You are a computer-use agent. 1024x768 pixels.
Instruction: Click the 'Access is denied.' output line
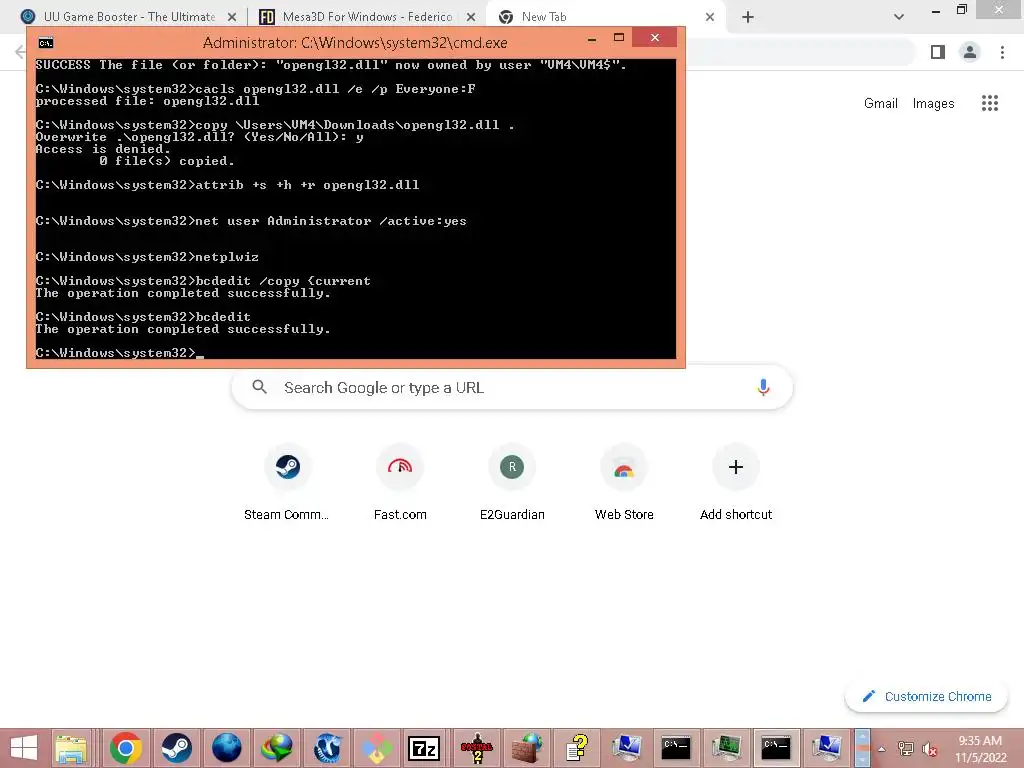(103, 149)
